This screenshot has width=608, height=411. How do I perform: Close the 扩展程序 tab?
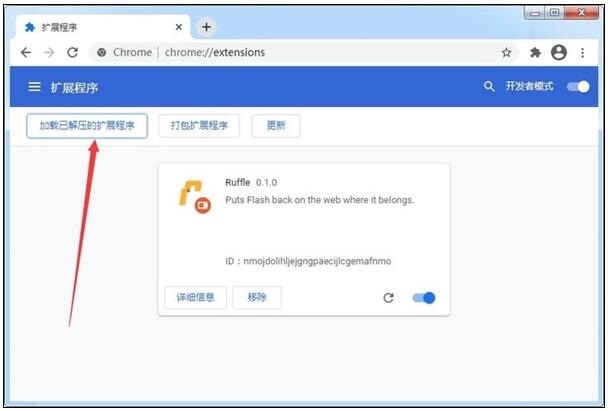point(178,27)
